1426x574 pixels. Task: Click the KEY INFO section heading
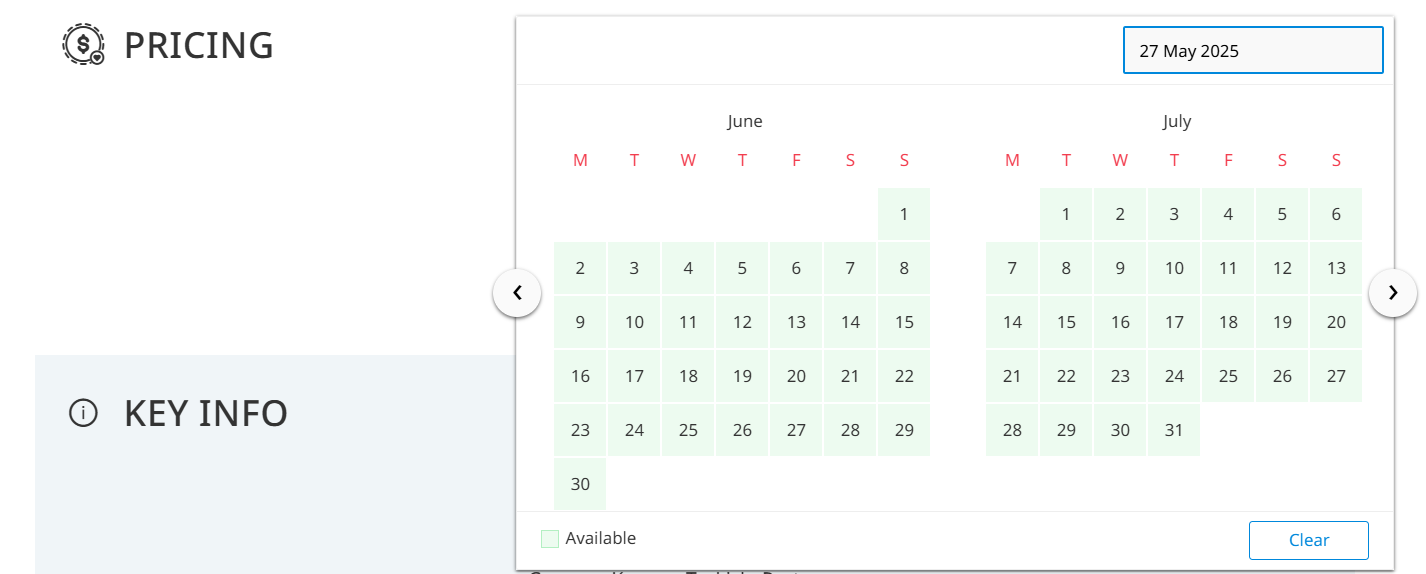[x=205, y=413]
